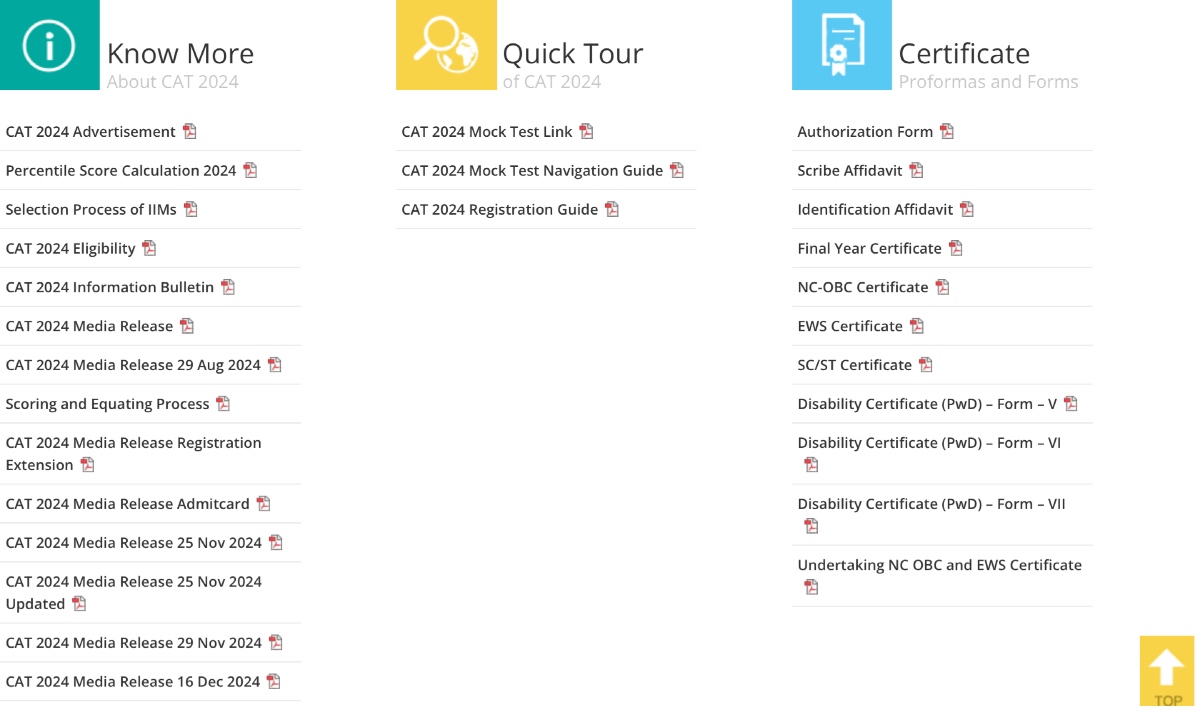Open the CAT 2024 Eligibility link
Screen dimensions: 1200x720
(70, 249)
